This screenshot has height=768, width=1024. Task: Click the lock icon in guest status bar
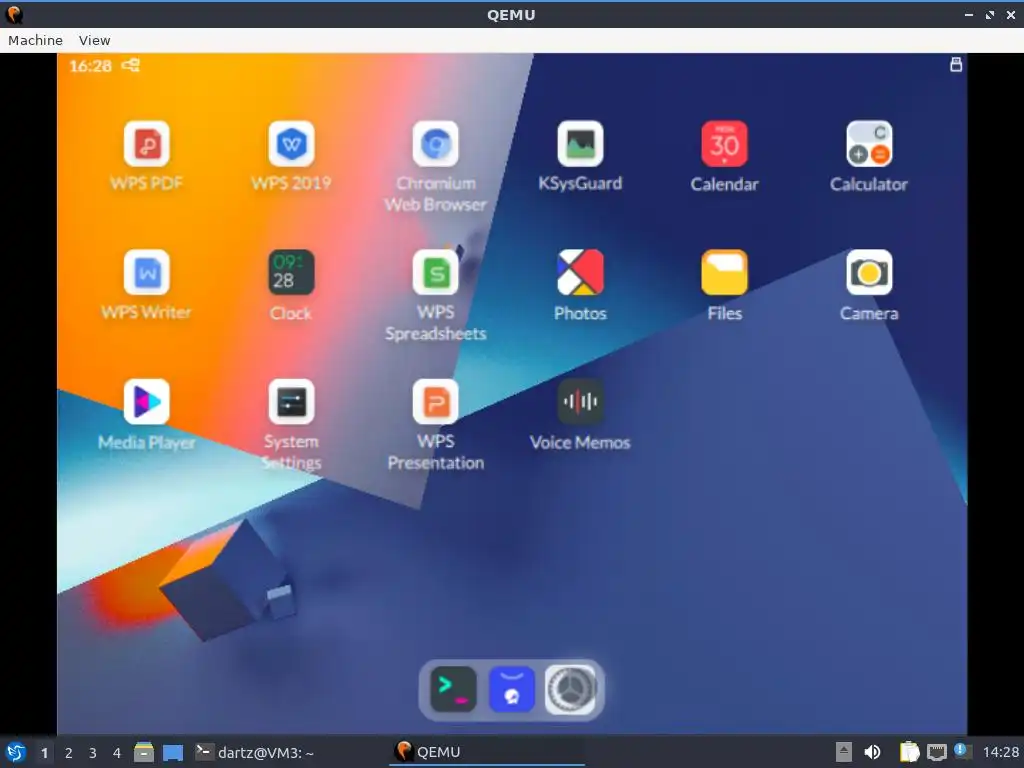click(x=955, y=64)
